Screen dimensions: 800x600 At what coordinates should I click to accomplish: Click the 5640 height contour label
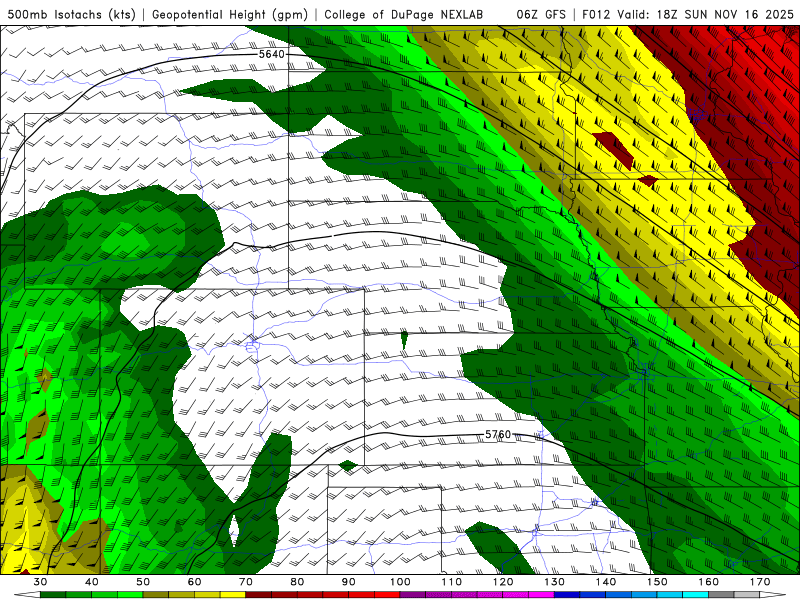point(271,54)
